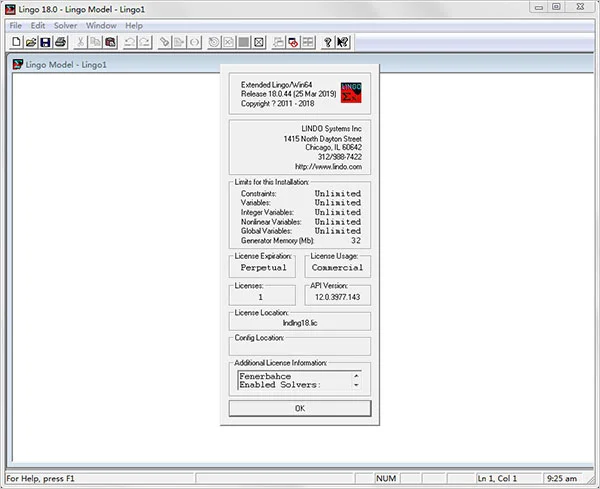This screenshot has height=489, width=600.
Task: Click the New document icon
Action: (x=16, y=42)
